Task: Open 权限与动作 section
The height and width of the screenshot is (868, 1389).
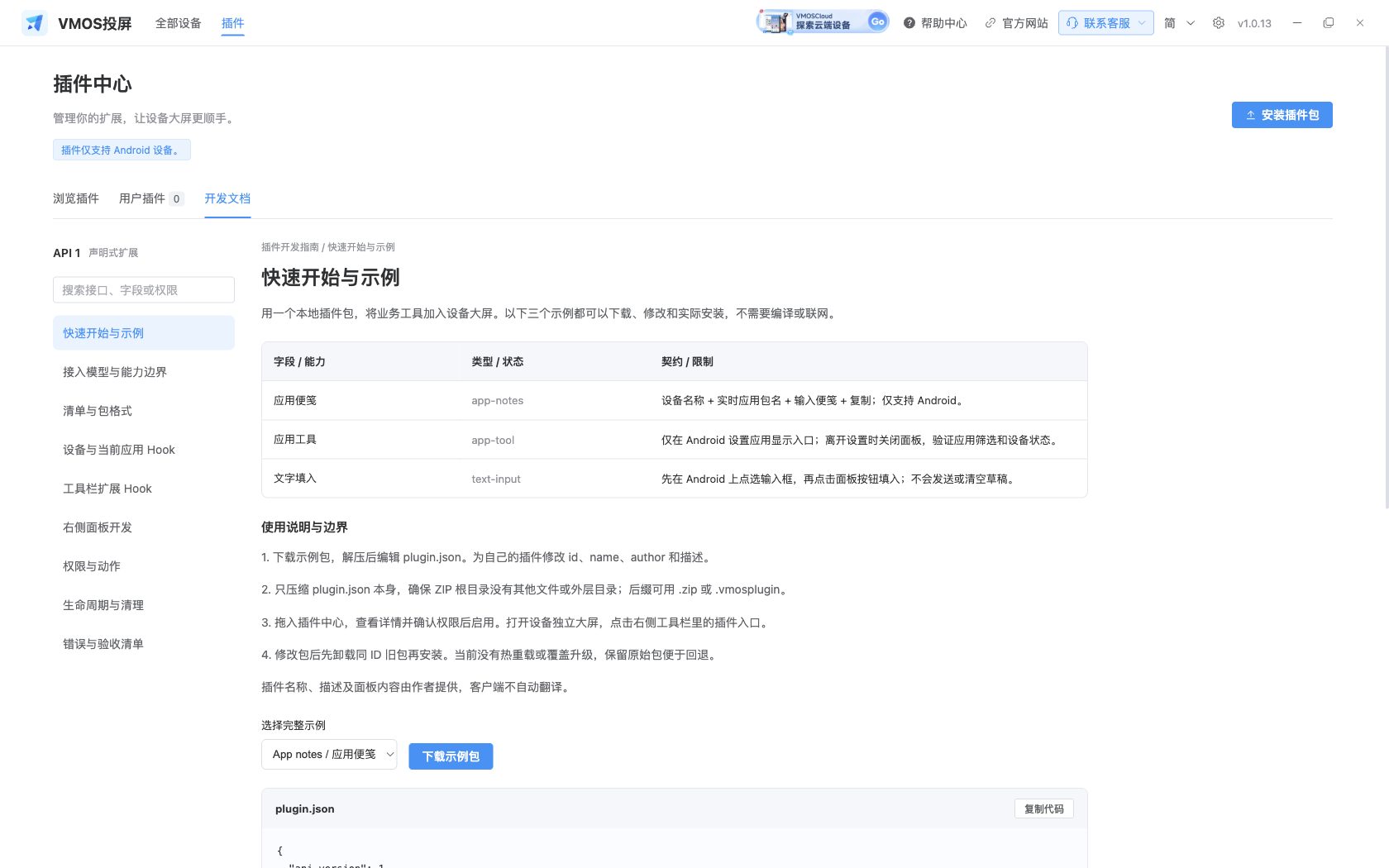Action: pos(144,566)
